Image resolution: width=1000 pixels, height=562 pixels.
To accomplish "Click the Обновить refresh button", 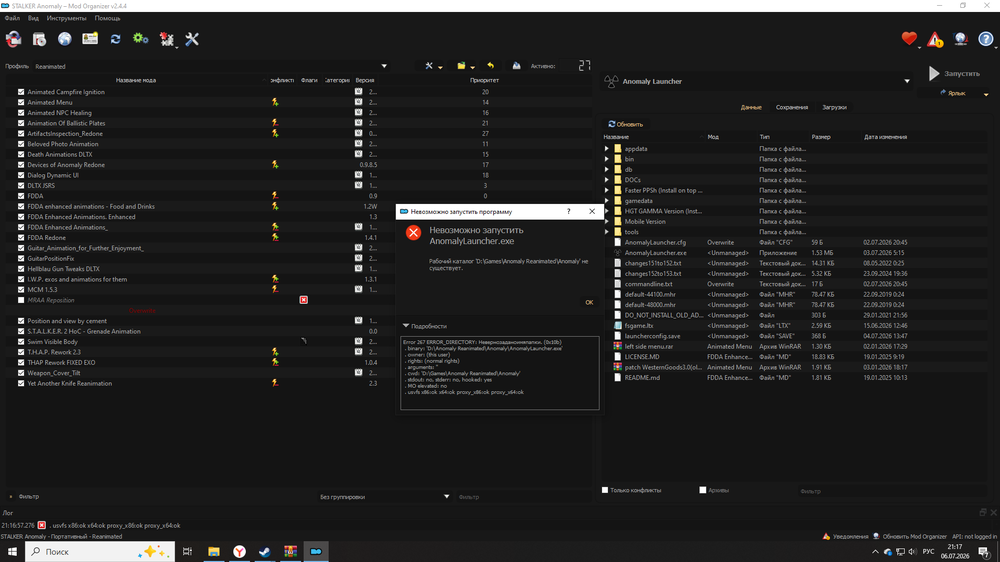I will (x=626, y=124).
